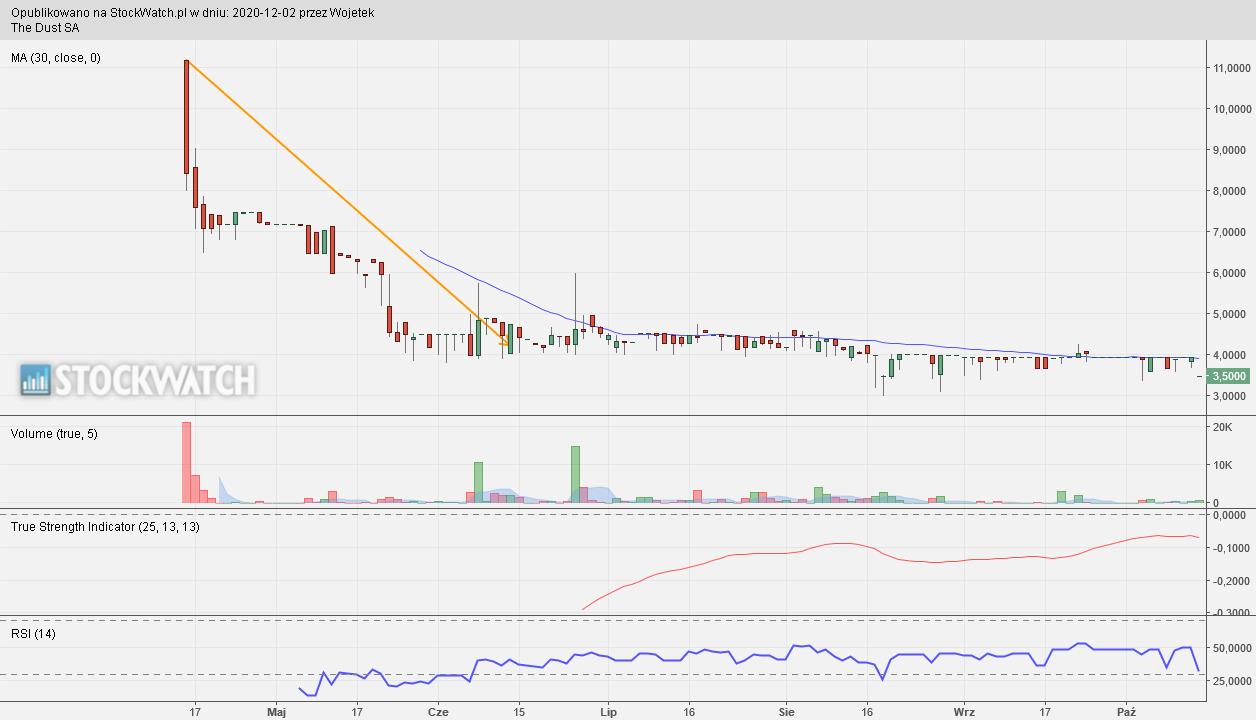The height and width of the screenshot is (720, 1256).
Task: Click the 4,0000 price axis label
Action: (1231, 355)
